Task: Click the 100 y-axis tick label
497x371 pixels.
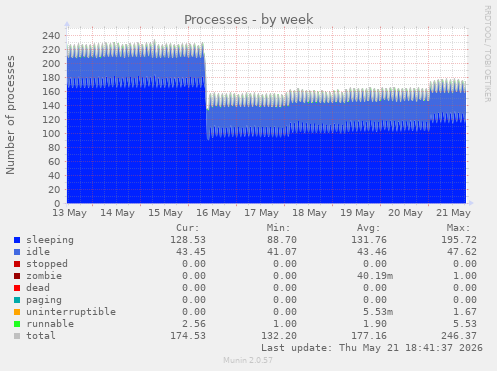Action: point(51,134)
